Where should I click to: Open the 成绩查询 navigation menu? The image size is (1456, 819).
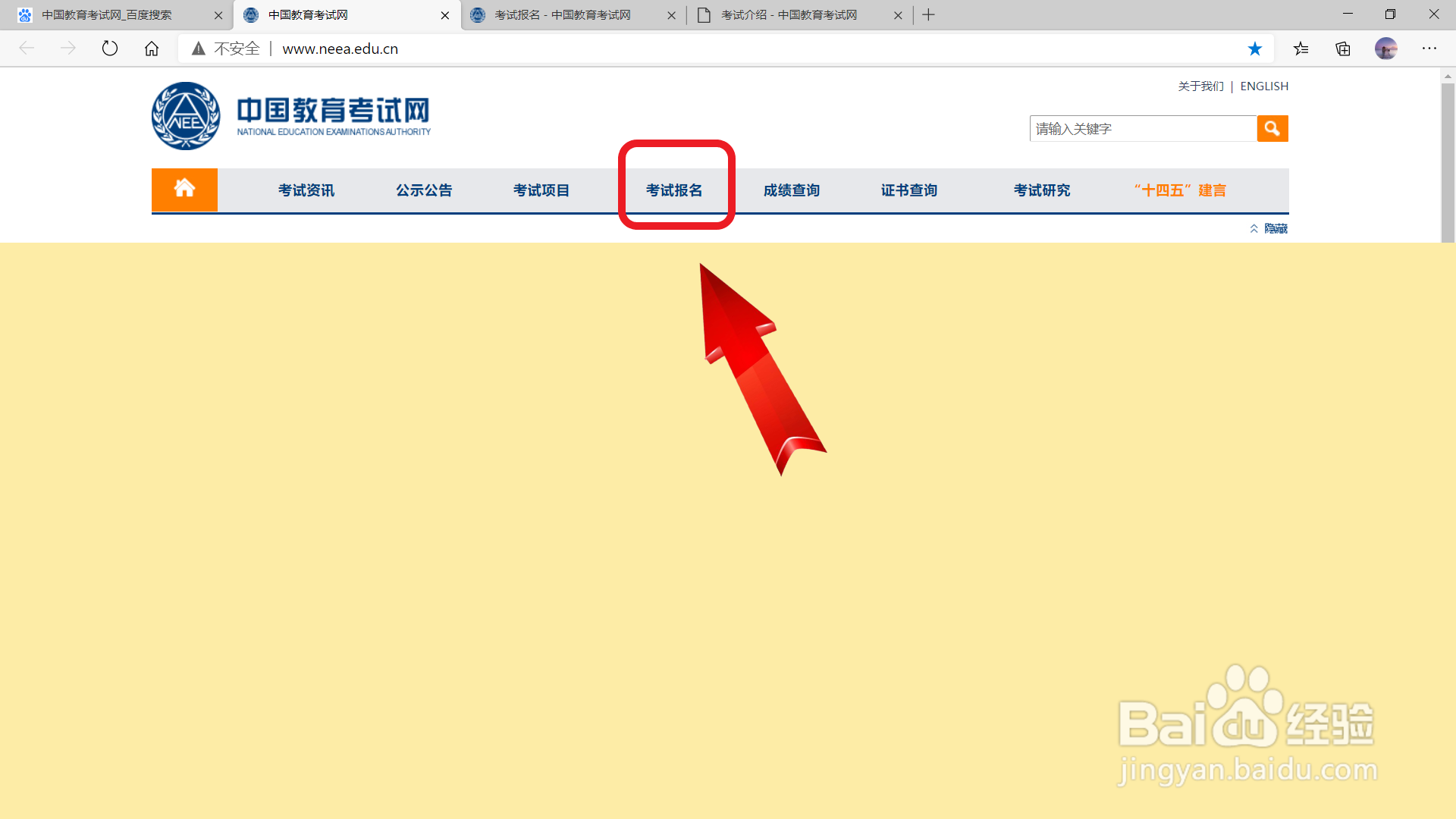792,190
